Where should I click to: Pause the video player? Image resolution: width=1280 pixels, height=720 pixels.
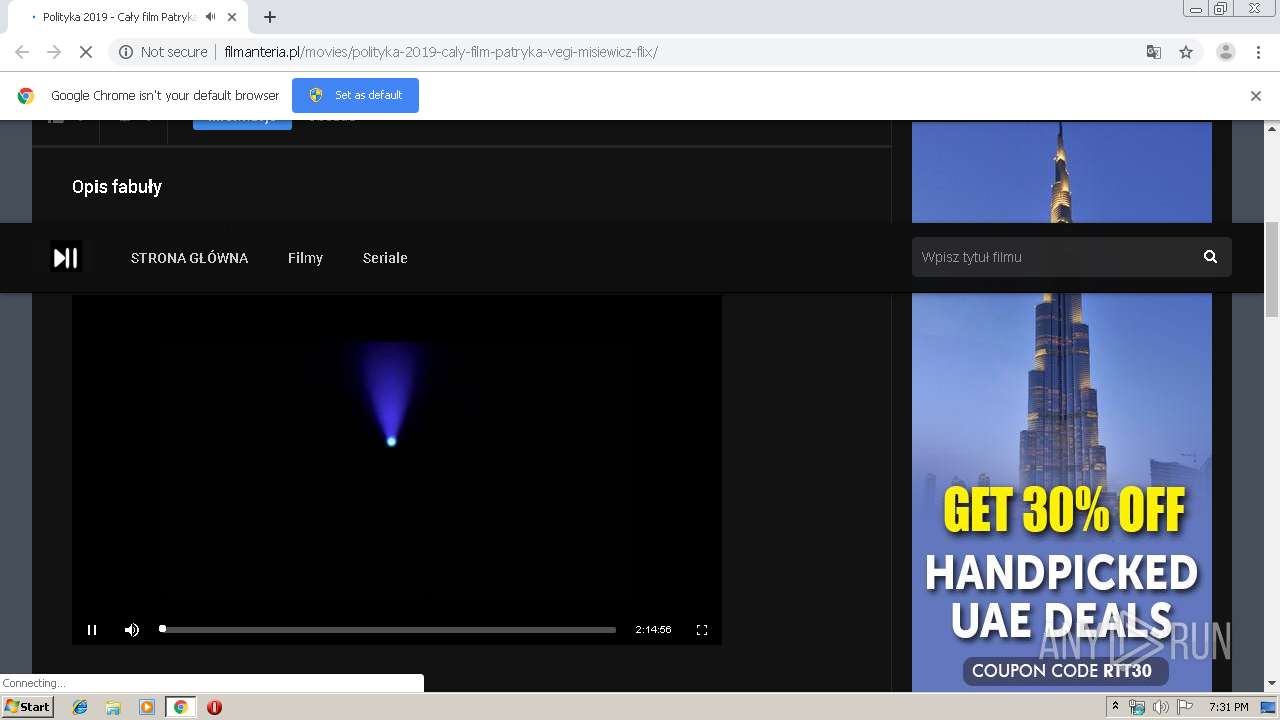(92, 630)
